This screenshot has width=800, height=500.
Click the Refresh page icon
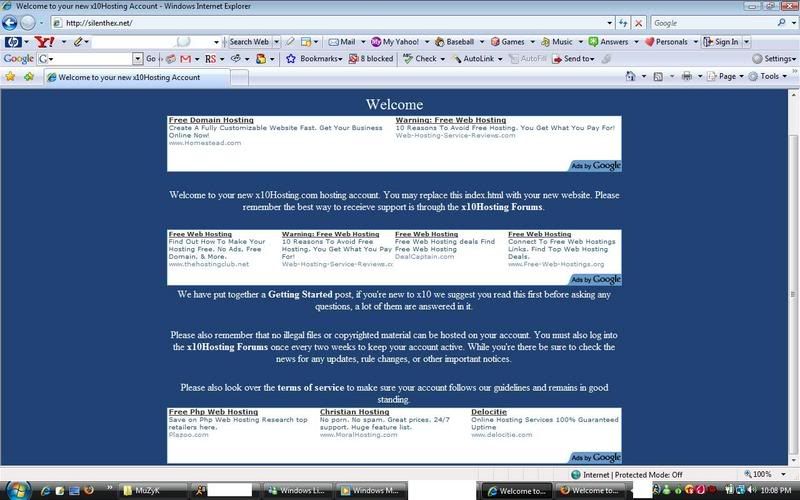click(x=622, y=23)
